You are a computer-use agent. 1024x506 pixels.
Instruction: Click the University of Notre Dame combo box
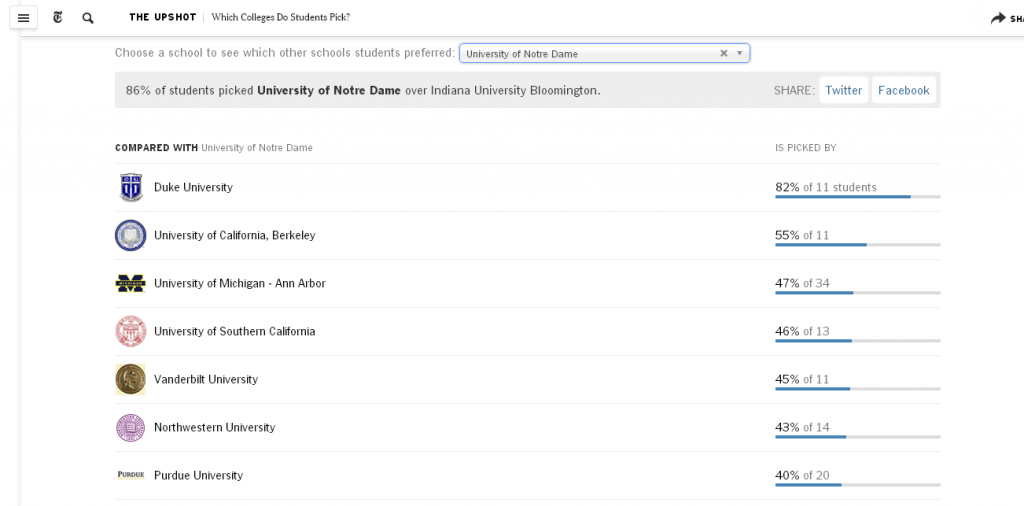(590, 54)
